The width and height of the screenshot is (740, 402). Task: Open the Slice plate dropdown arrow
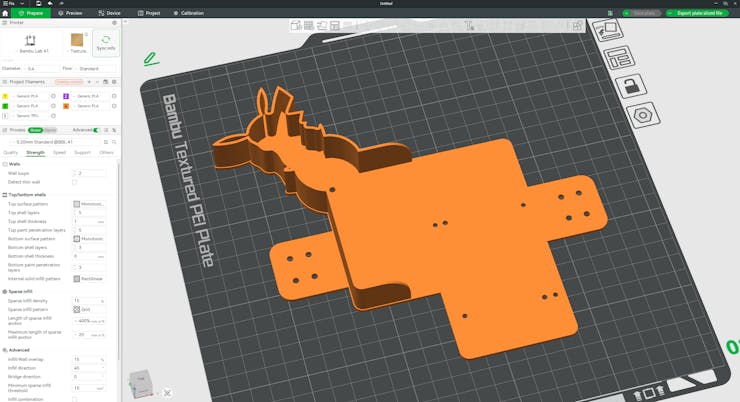(x=626, y=13)
